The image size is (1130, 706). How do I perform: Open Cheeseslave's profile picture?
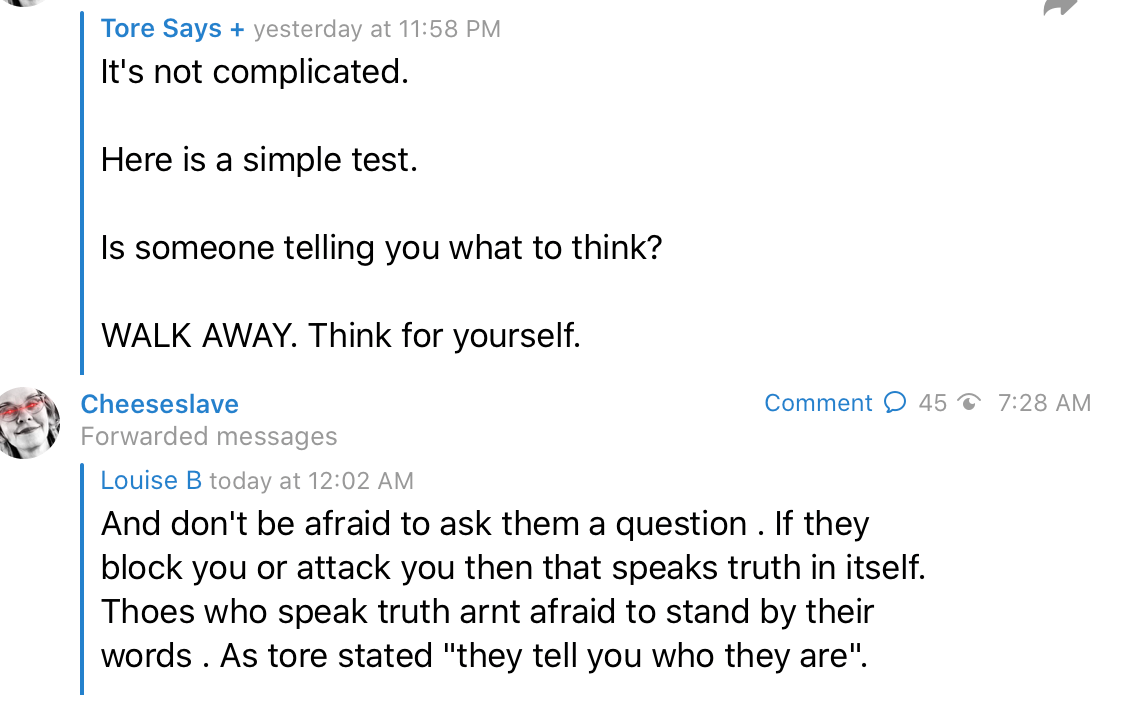[x=29, y=422]
